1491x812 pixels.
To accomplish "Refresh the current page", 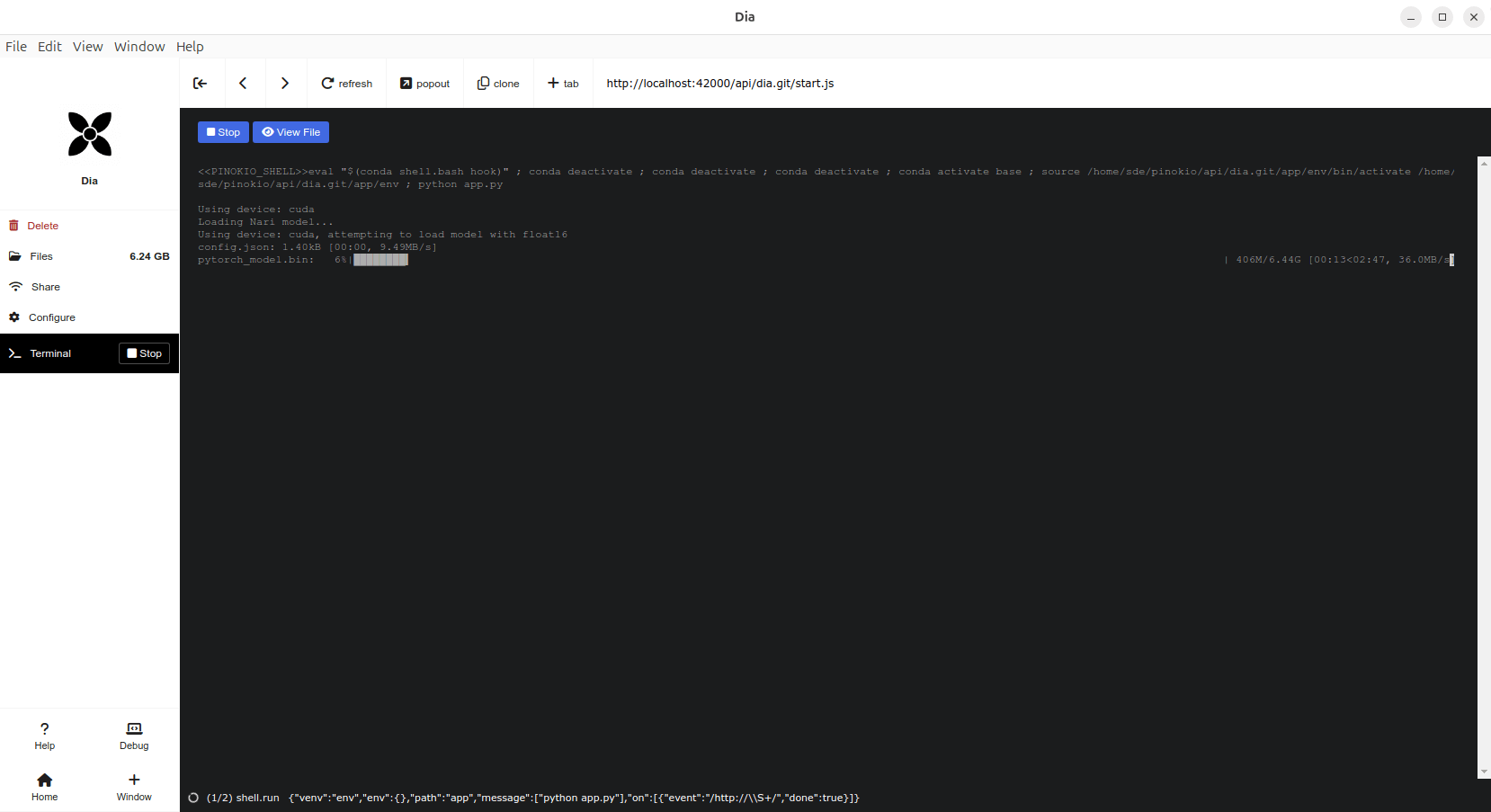I will click(x=346, y=83).
